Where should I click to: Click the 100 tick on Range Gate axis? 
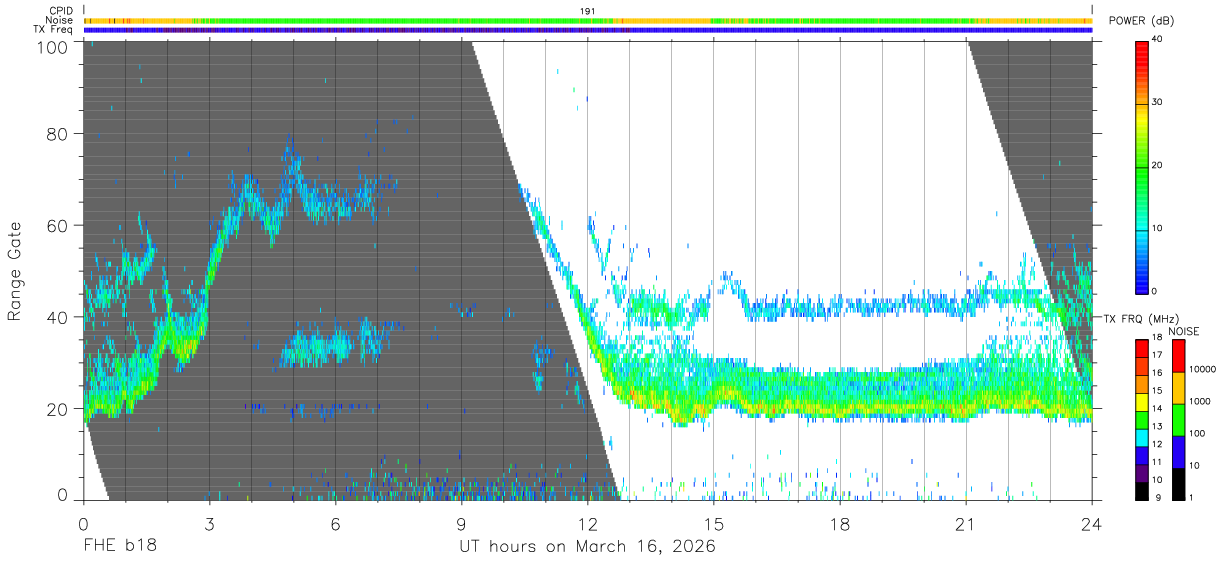pyautogui.click(x=54, y=47)
